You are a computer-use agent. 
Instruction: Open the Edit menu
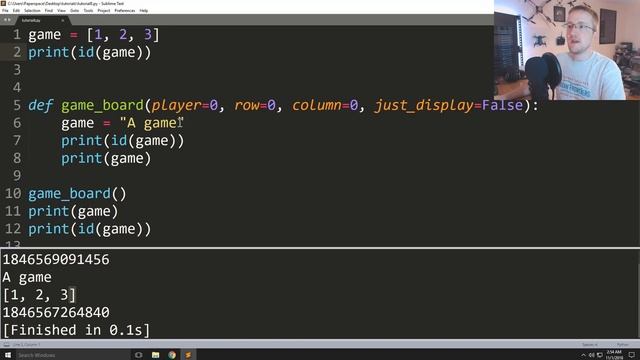16,11
